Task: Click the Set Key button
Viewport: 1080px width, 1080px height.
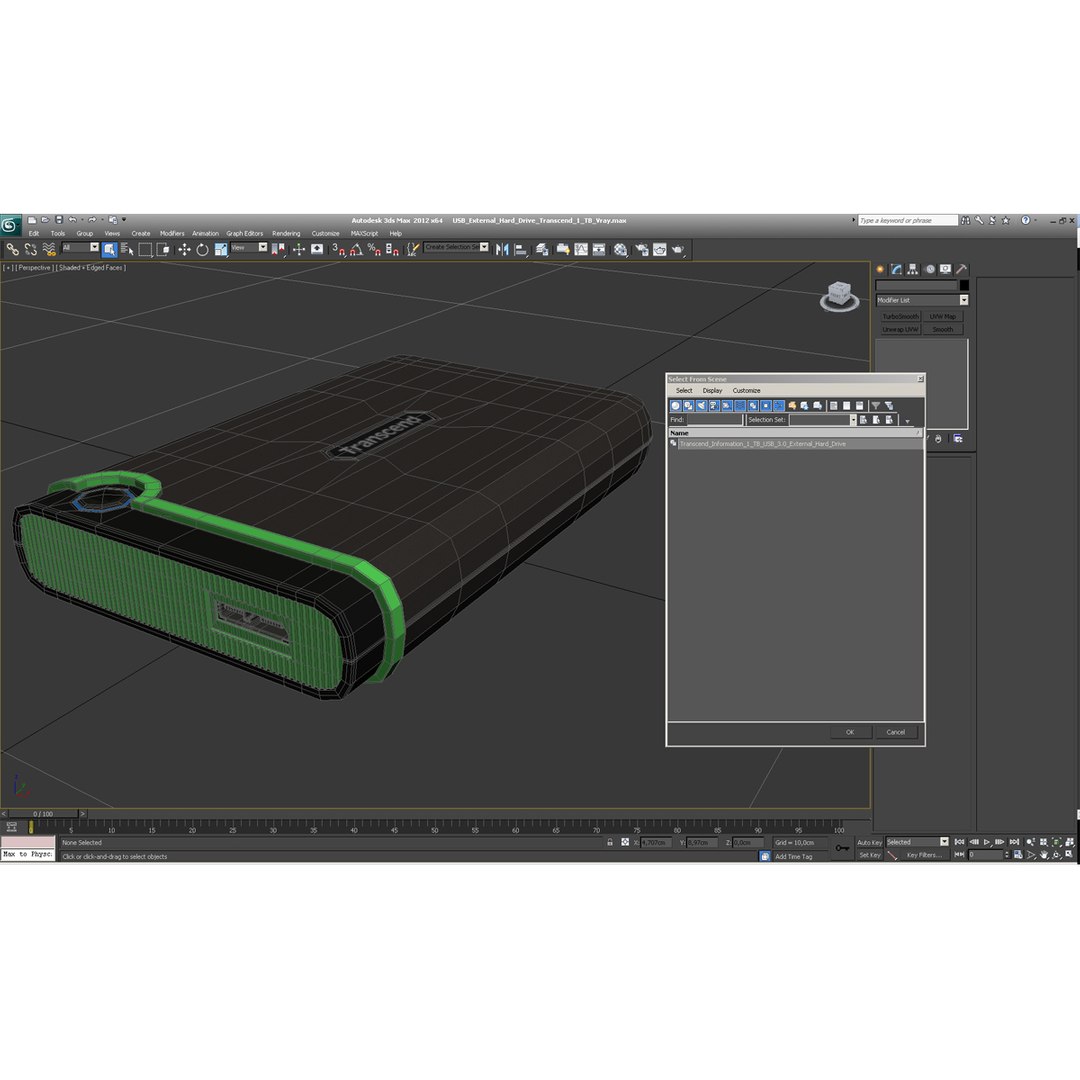Action: (x=869, y=855)
